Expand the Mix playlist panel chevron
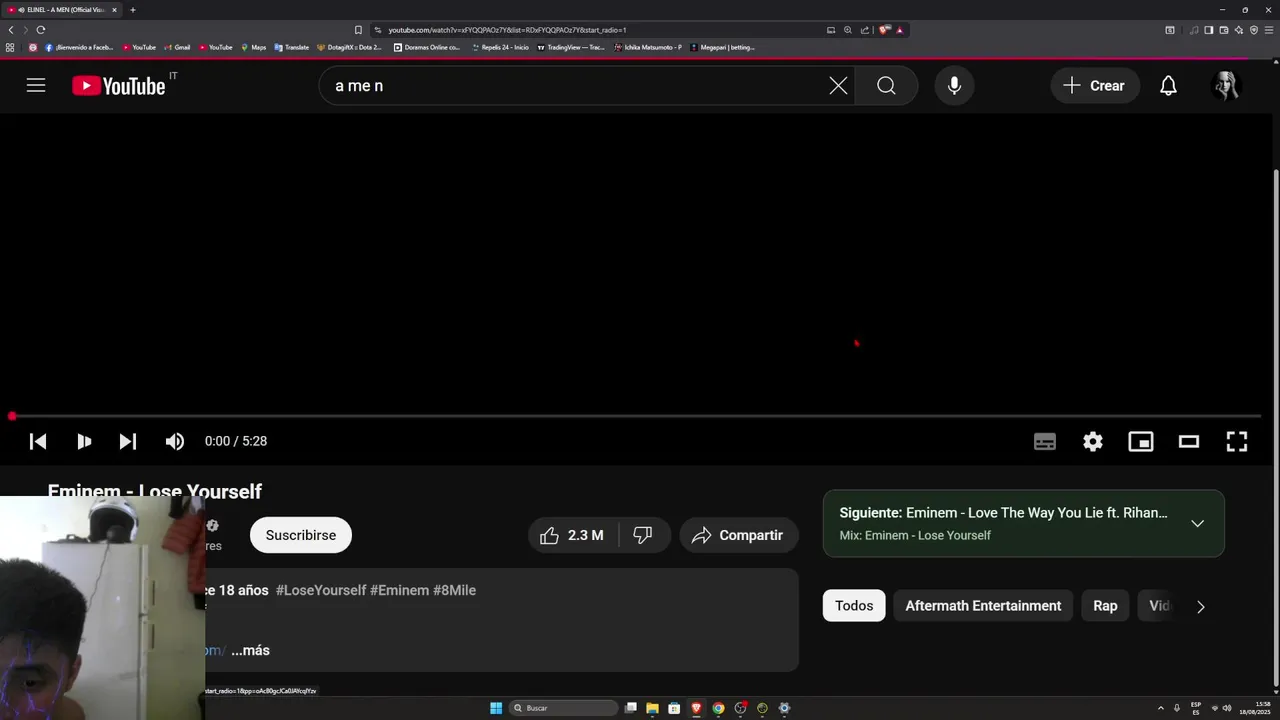The width and height of the screenshot is (1280, 720). (x=1197, y=523)
